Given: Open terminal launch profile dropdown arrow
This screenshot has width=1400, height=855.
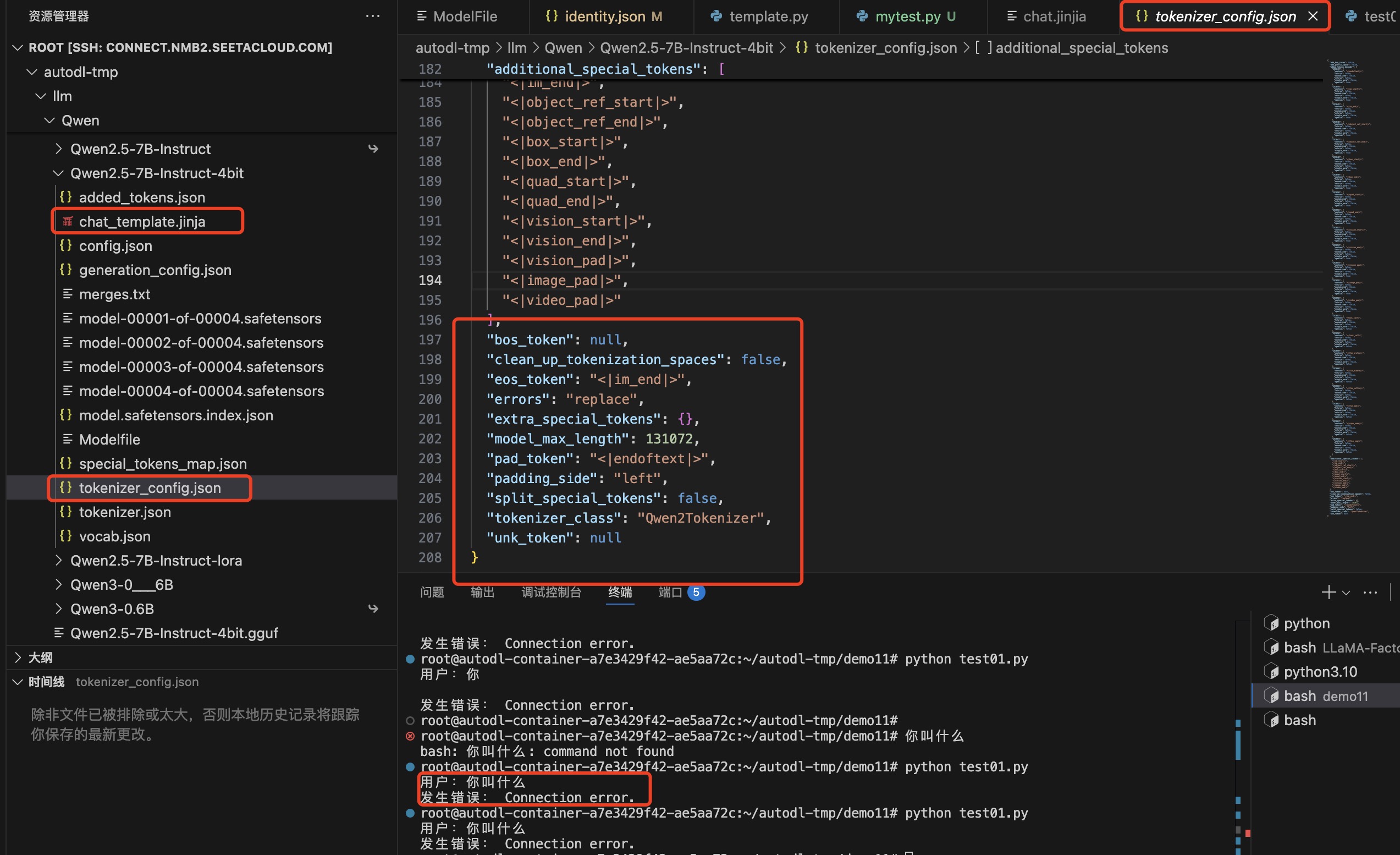Looking at the screenshot, I should (x=1346, y=593).
